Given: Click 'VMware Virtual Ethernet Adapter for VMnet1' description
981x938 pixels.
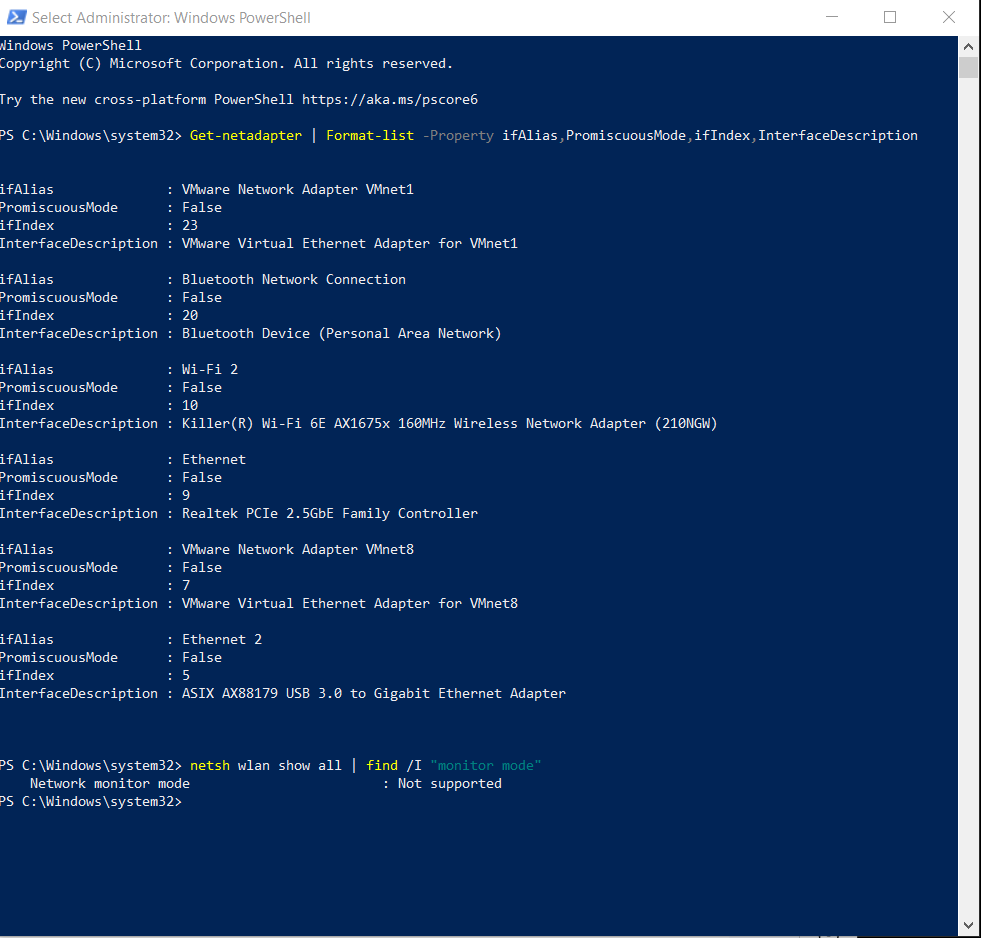Looking at the screenshot, I should [x=350, y=243].
